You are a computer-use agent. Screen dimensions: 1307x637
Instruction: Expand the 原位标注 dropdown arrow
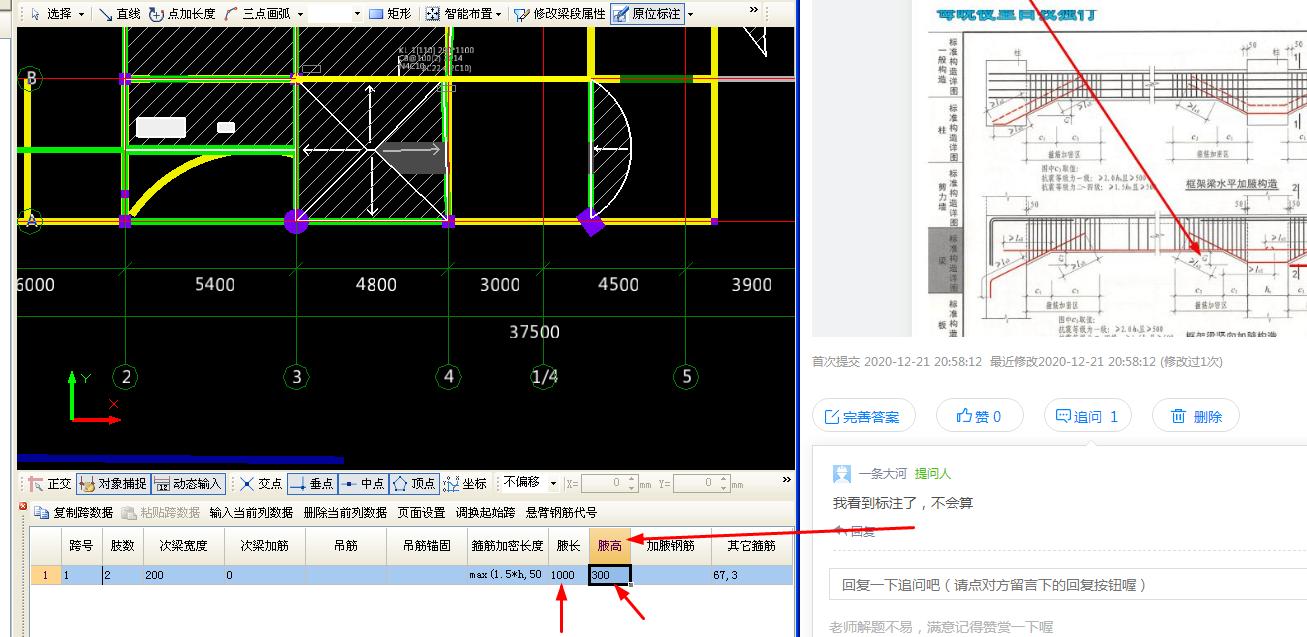pyautogui.click(x=690, y=14)
